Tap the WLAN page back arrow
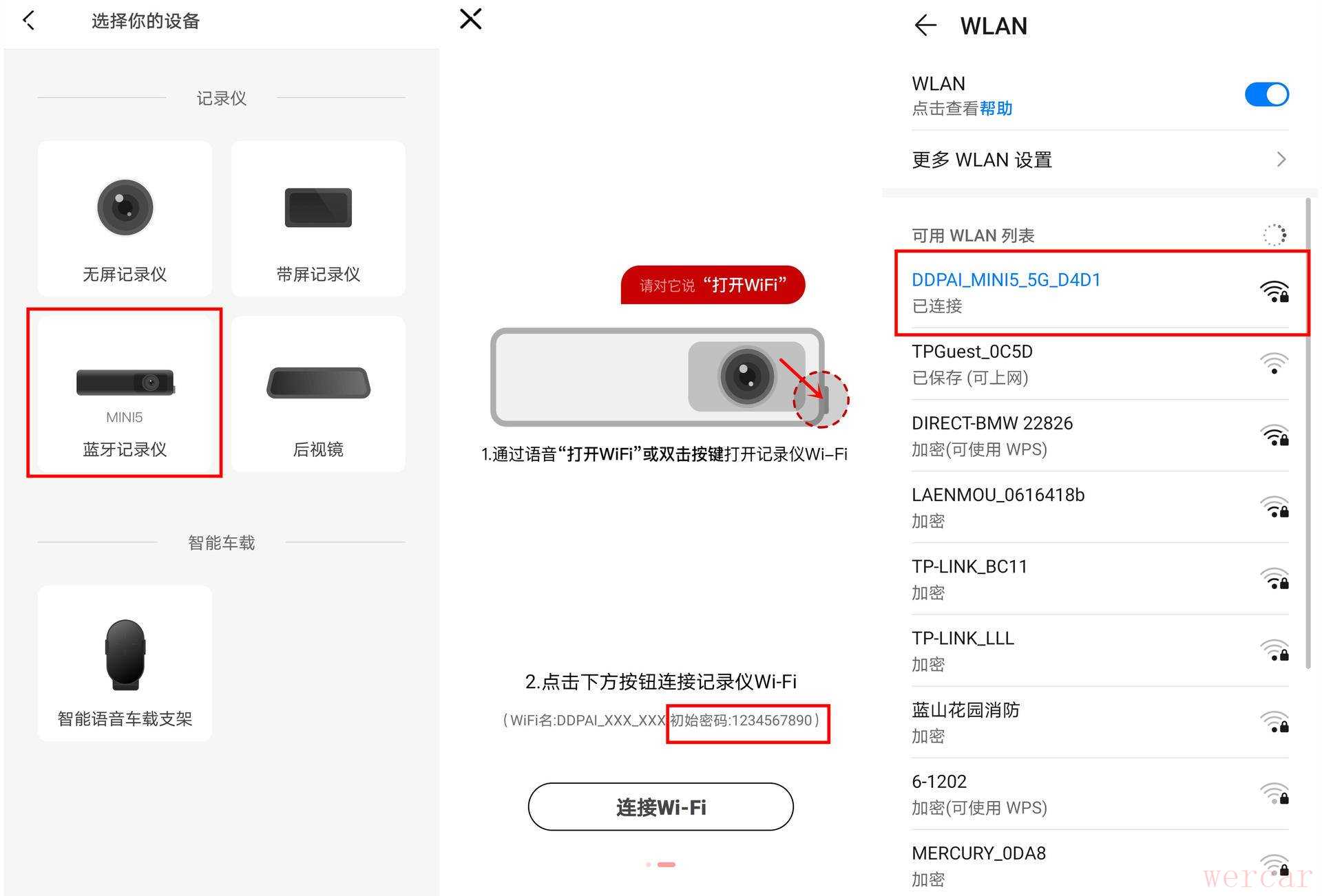The image size is (1322, 896). coord(925,26)
